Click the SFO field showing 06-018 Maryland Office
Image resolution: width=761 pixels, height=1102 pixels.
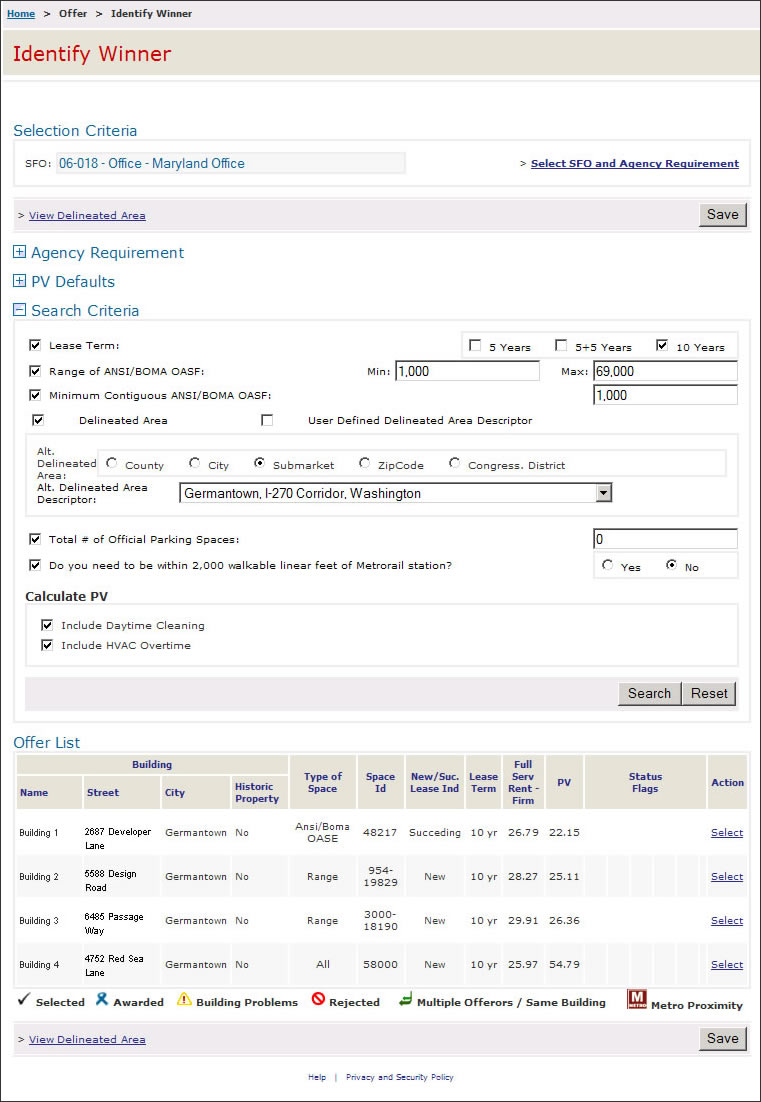[x=230, y=163]
